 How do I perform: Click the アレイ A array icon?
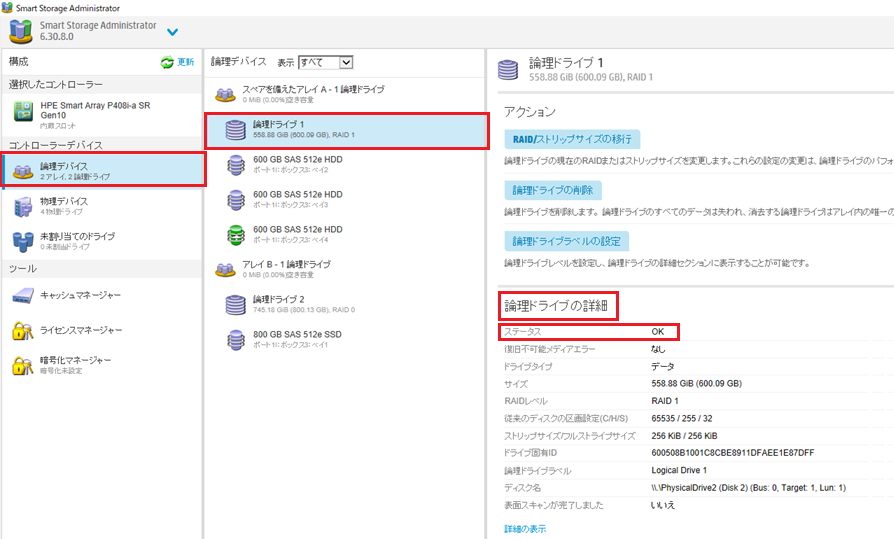(x=225, y=94)
